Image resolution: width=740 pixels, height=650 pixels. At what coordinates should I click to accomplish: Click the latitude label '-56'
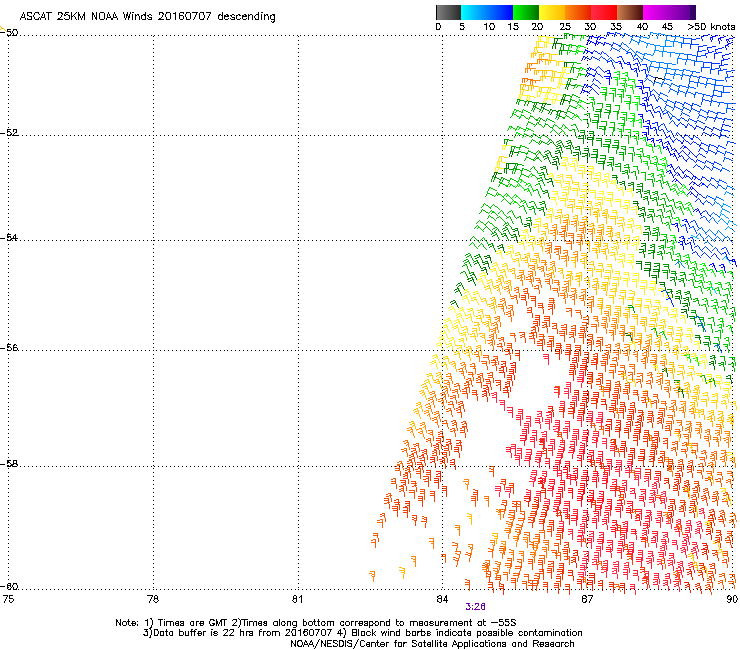point(9,347)
